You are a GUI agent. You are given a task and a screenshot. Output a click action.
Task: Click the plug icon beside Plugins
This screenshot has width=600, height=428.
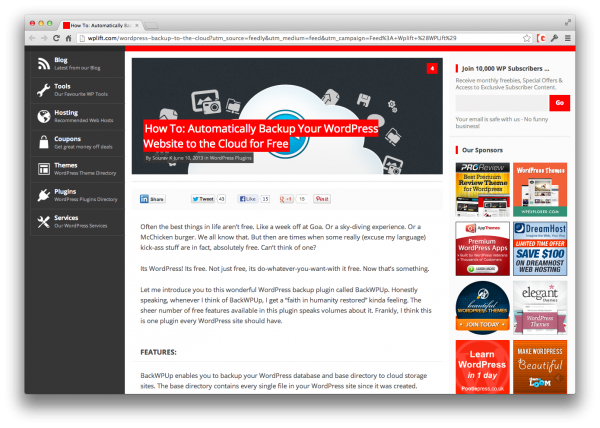[44, 195]
